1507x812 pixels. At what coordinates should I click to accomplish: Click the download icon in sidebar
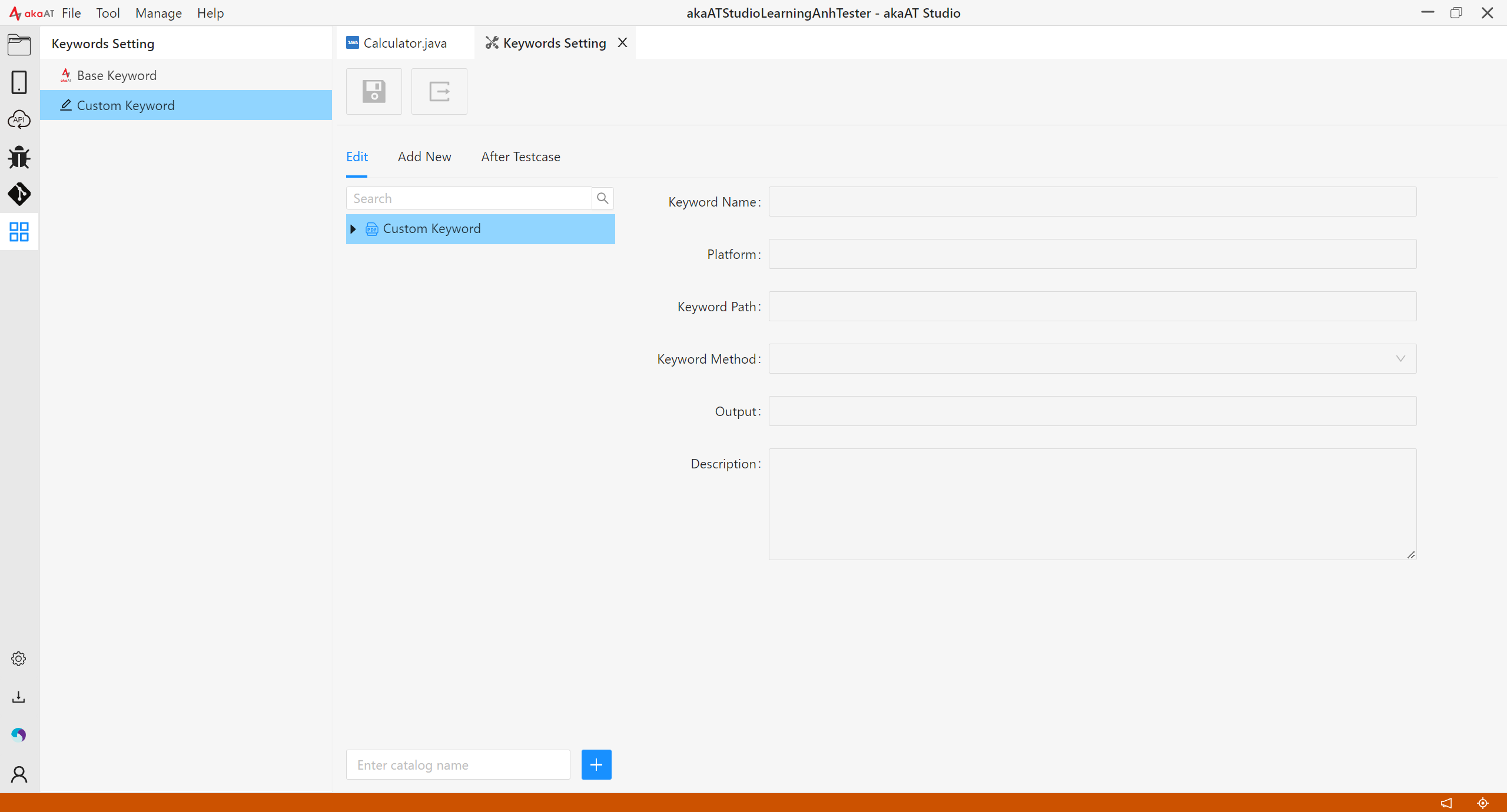(19, 697)
